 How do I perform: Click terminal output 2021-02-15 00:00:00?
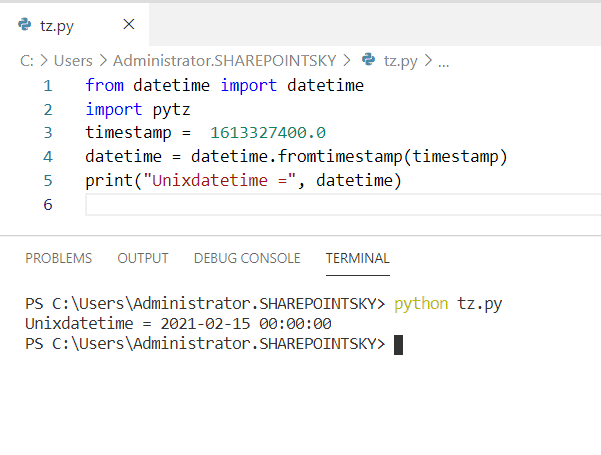tap(246, 324)
